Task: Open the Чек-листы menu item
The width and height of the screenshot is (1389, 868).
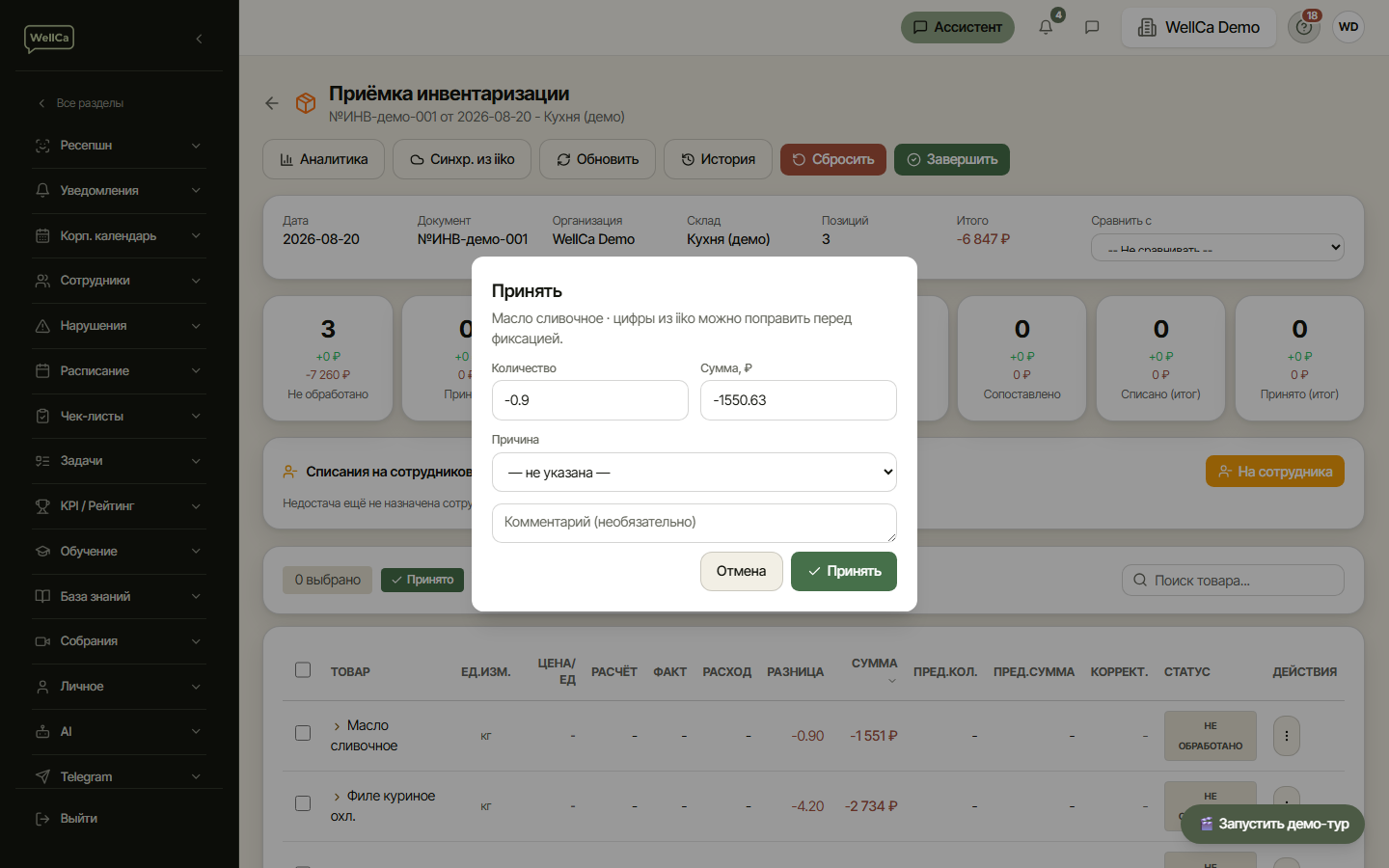Action: pos(119,417)
